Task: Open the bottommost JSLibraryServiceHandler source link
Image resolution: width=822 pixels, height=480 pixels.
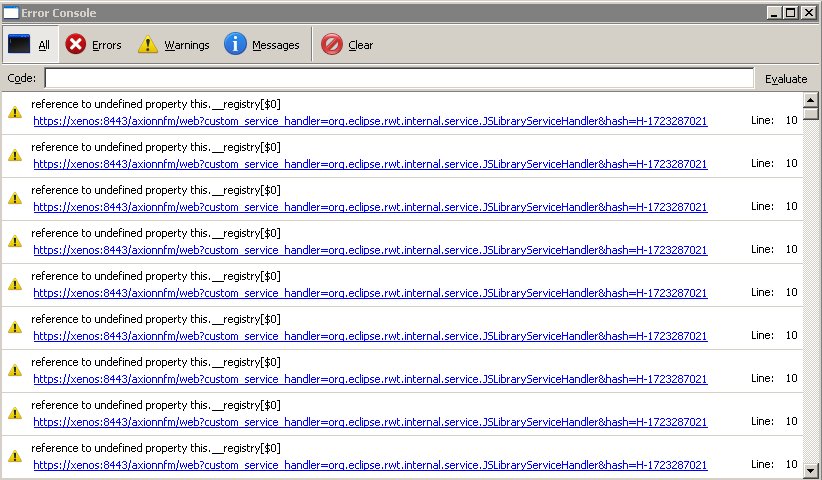Action: 370,465
